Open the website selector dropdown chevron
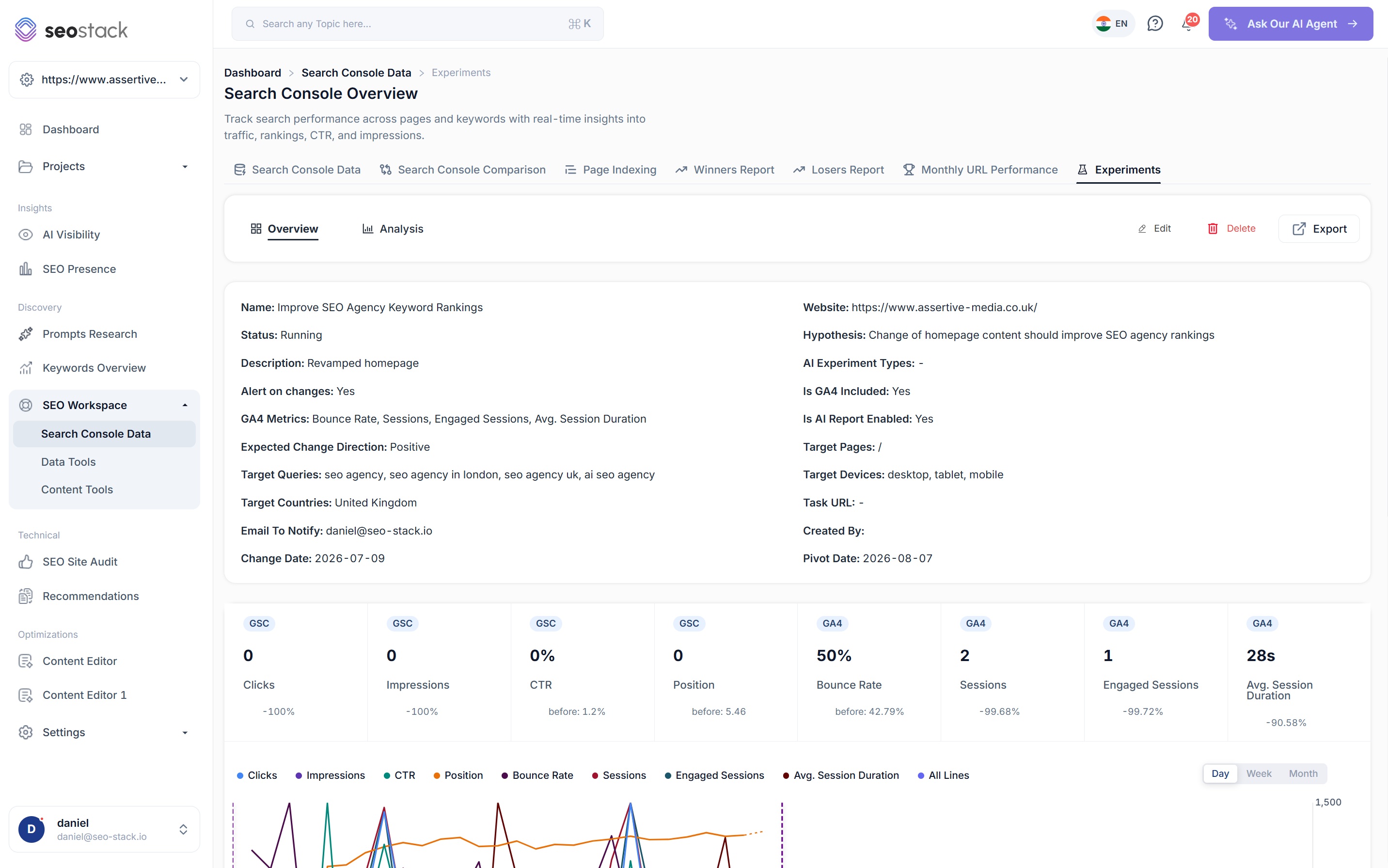This screenshot has width=1388, height=868. click(184, 80)
